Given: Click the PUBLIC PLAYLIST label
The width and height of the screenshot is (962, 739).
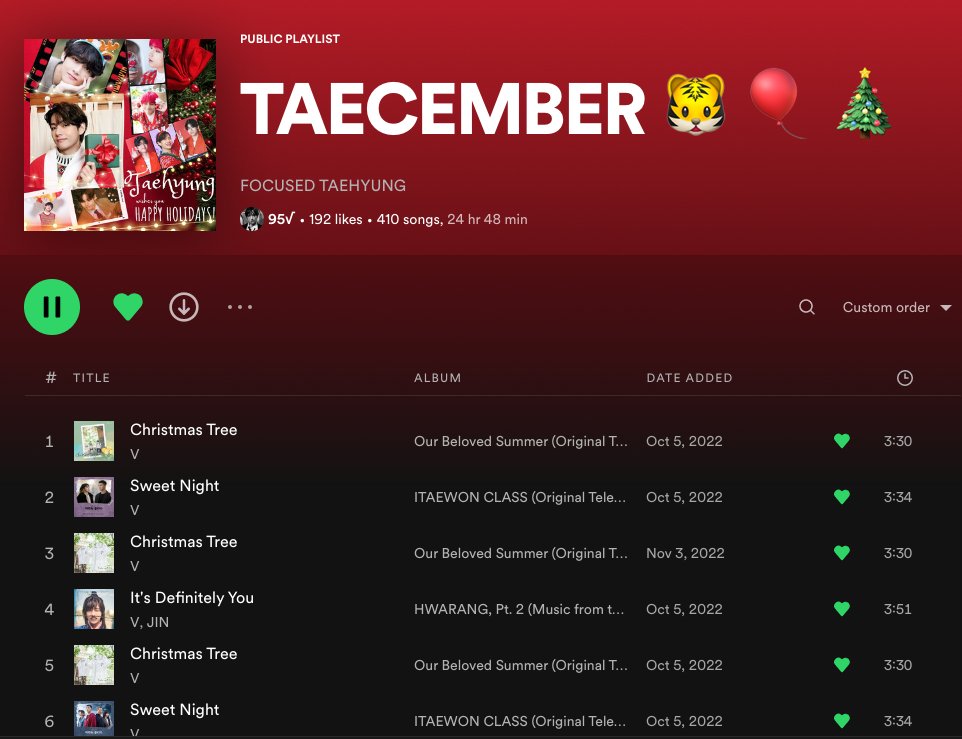Looking at the screenshot, I should click(290, 39).
